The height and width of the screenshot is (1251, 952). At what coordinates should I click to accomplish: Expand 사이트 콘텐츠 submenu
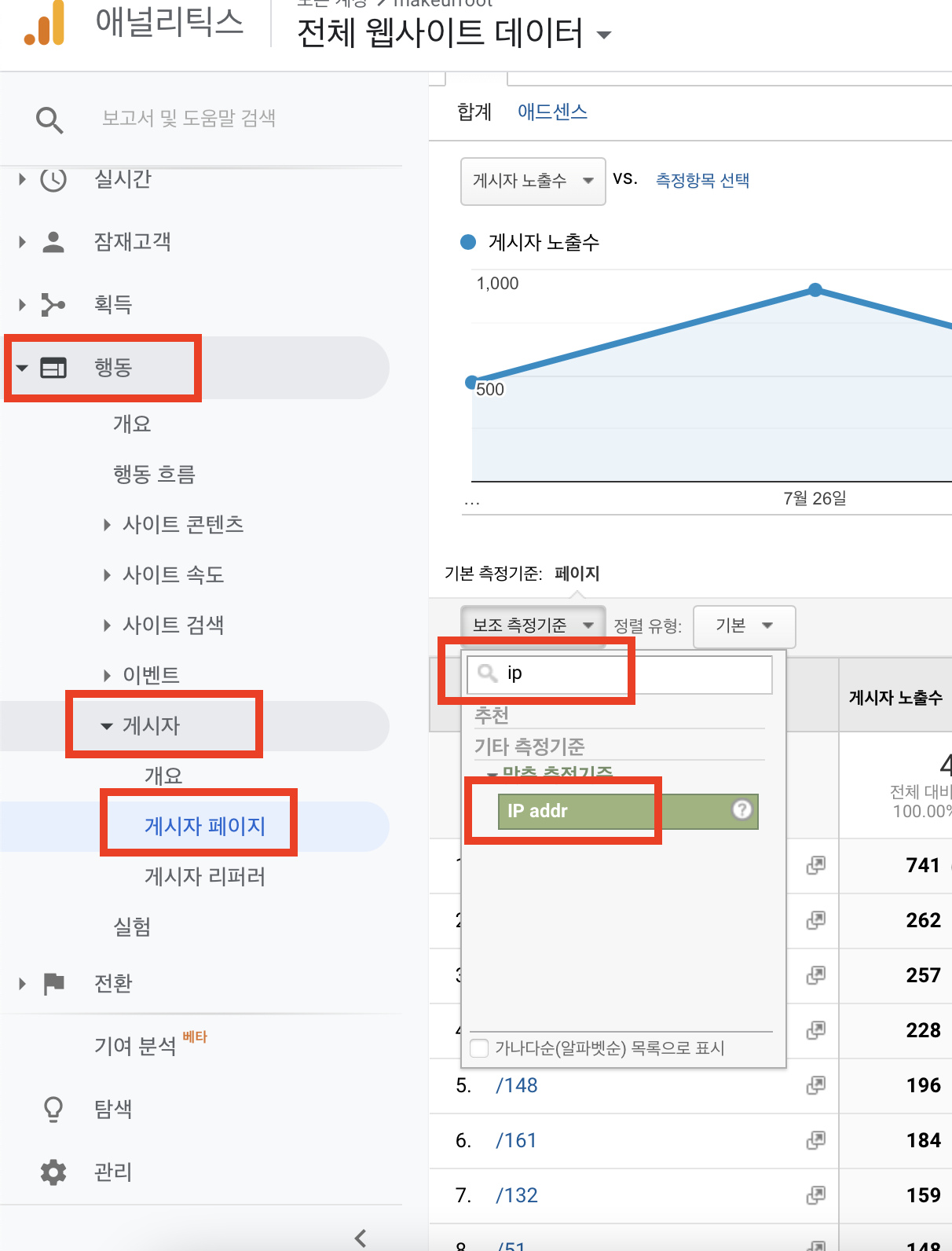pos(107,525)
